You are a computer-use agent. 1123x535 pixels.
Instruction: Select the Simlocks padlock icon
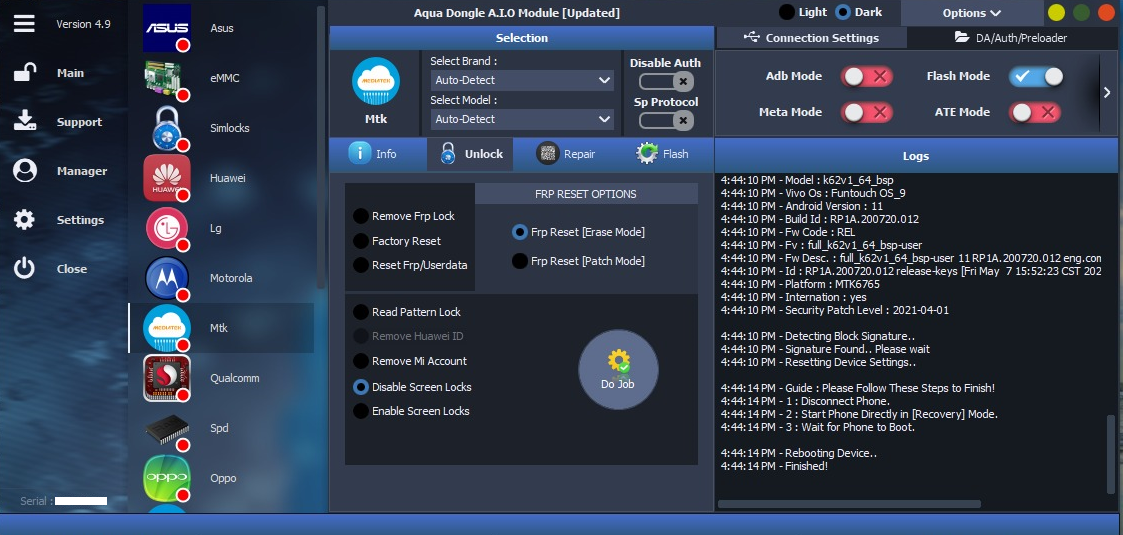(169, 128)
